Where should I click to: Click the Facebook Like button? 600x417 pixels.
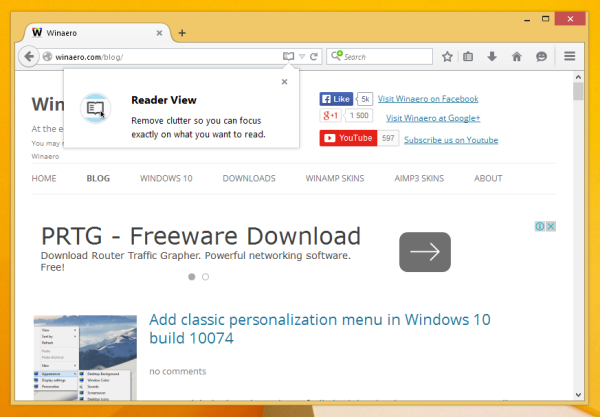[336, 99]
